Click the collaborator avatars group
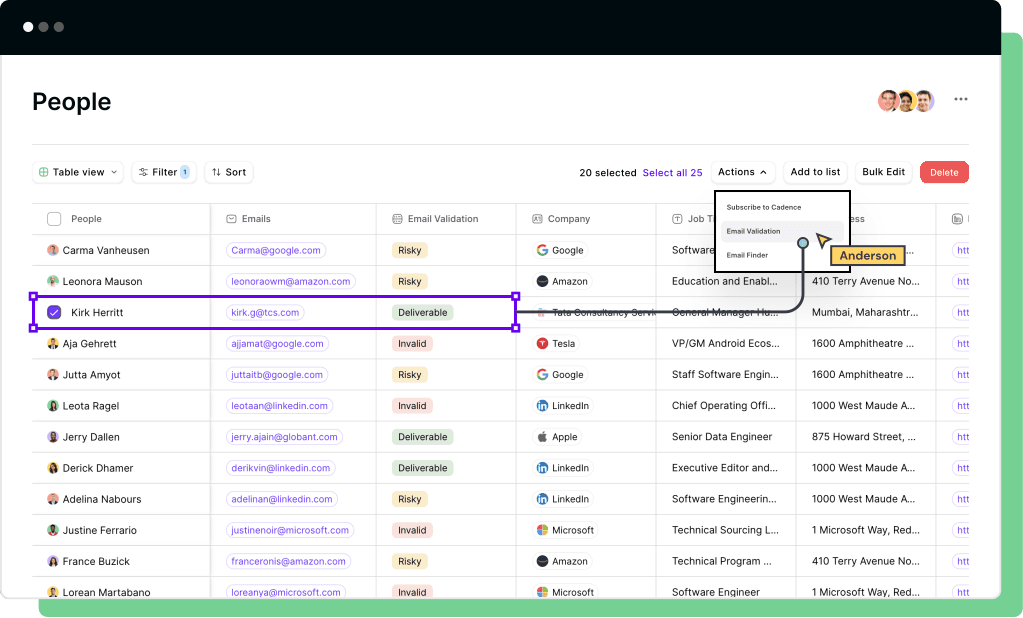Screen dimensions: 1023x618 pyautogui.click(x=906, y=100)
